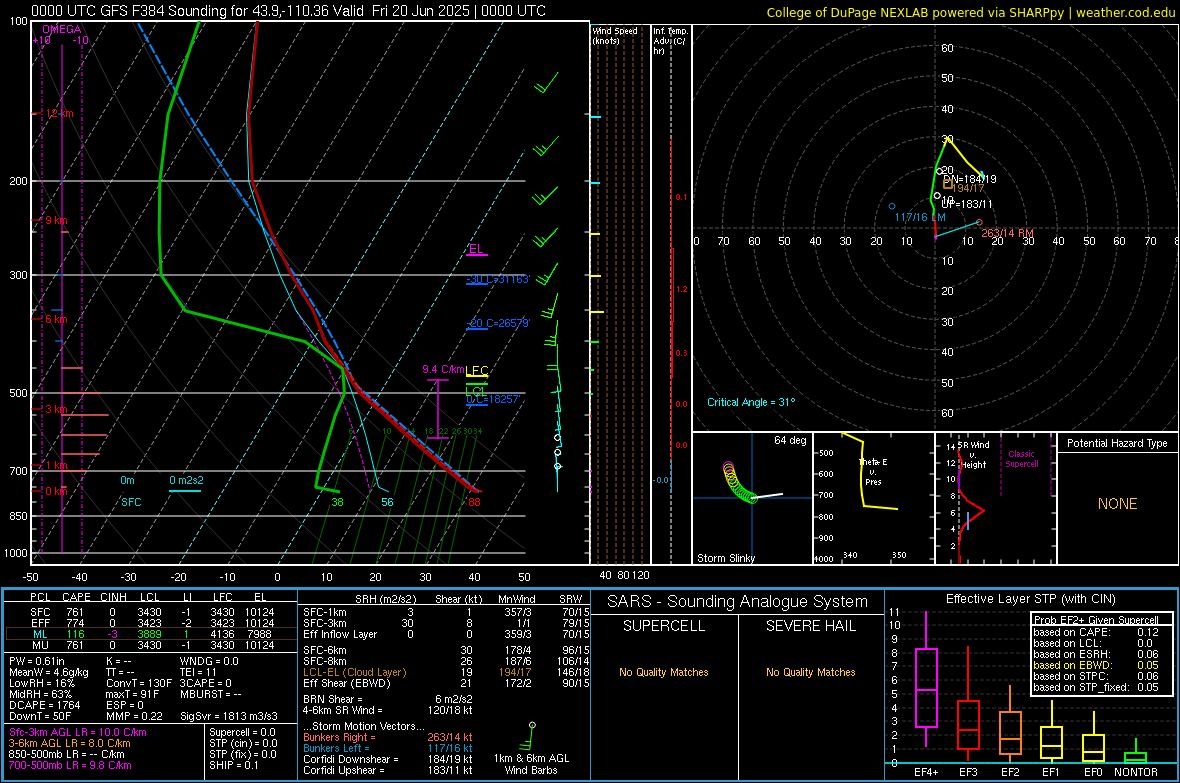
Task: Select the SFC parcel row in CAPE table
Action: pos(151,612)
